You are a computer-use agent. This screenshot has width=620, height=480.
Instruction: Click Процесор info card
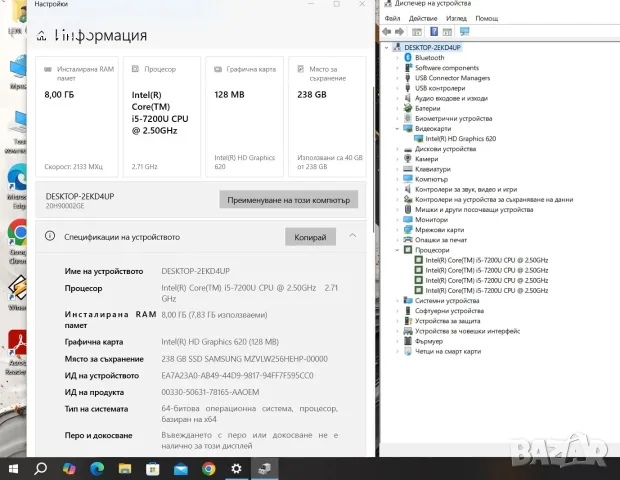click(x=162, y=117)
